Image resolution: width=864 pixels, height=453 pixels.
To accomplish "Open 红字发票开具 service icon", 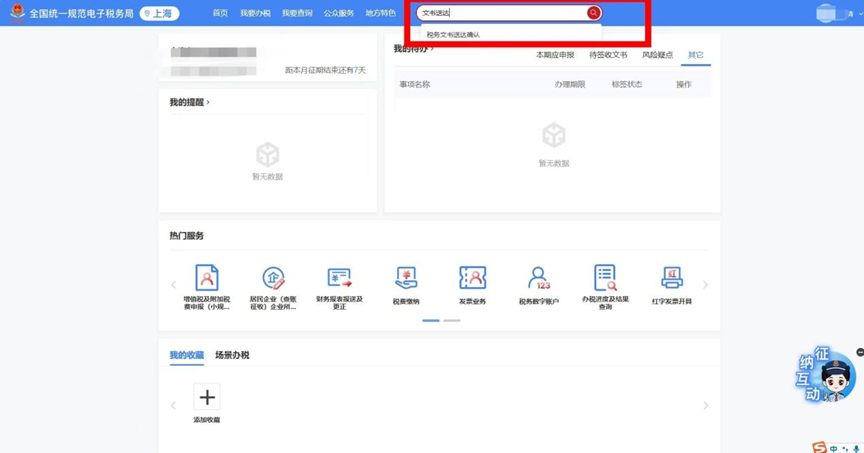I will (x=671, y=278).
